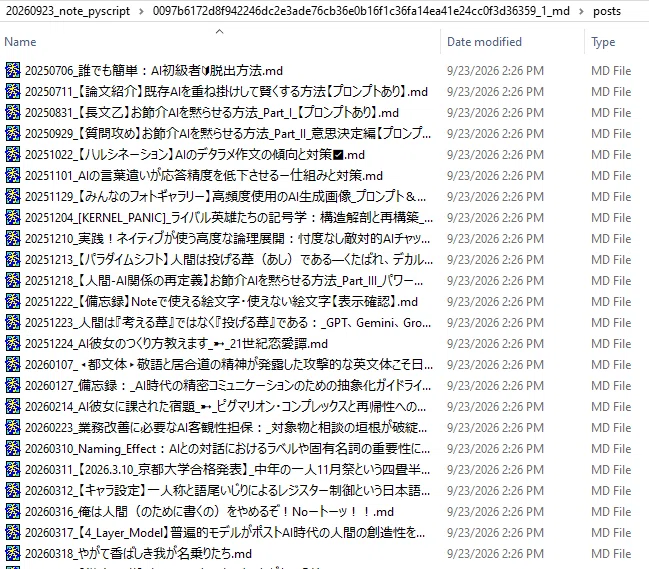
Task: Click the file icon of 20251210 実践 file
Action: [x=12, y=238]
